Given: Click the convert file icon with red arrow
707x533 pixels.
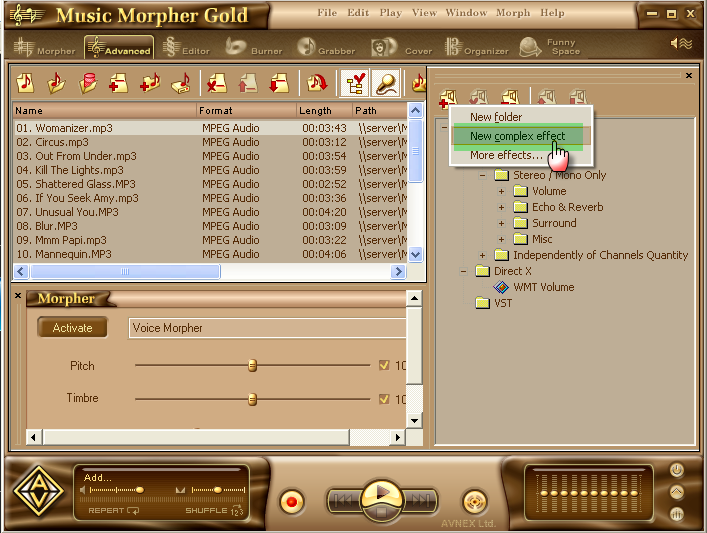Looking at the screenshot, I should point(317,83).
